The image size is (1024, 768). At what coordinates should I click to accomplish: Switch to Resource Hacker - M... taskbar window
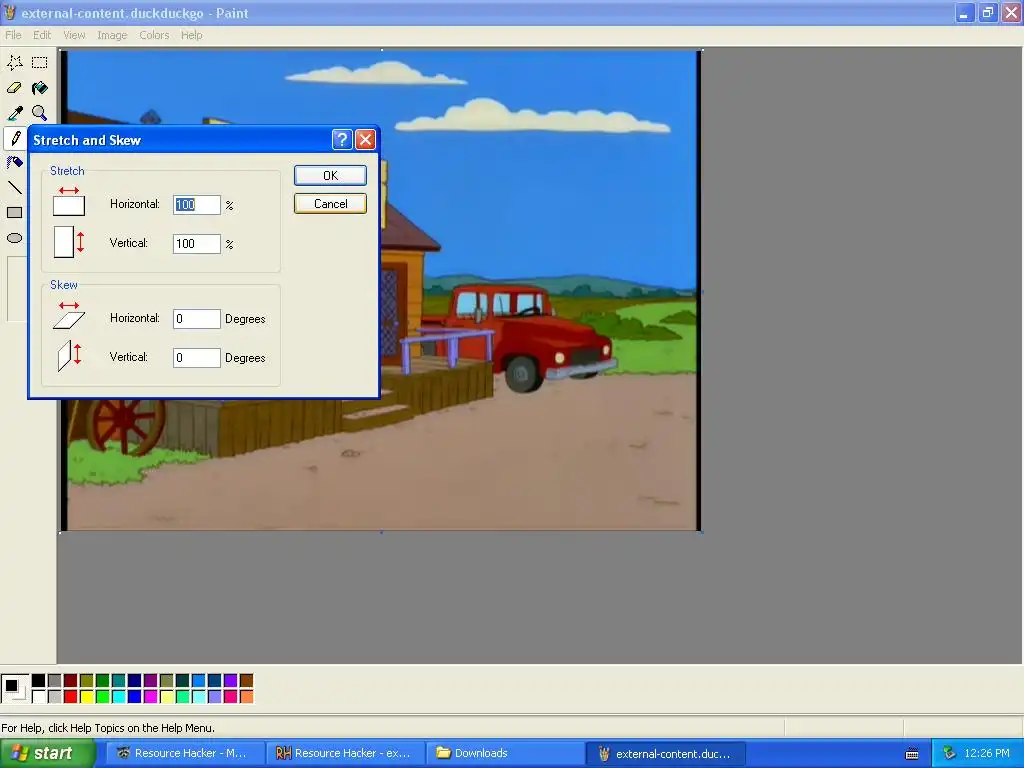(x=185, y=754)
